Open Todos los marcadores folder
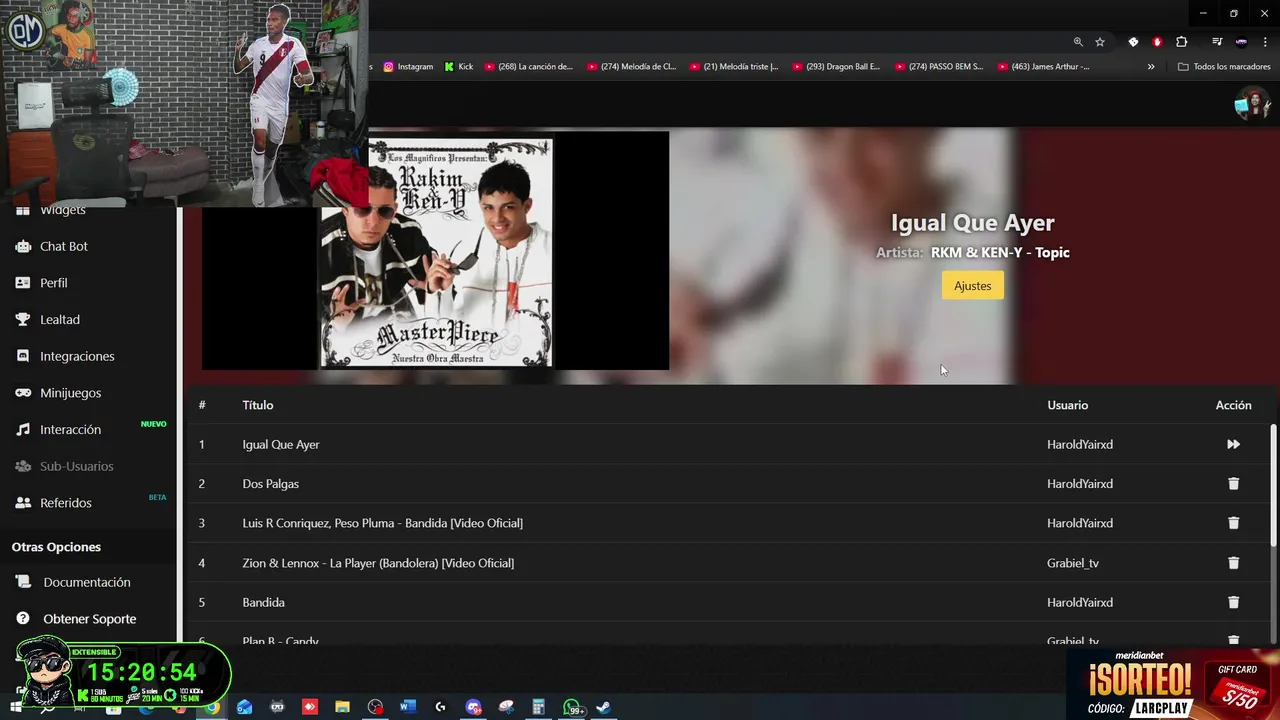 point(1224,67)
